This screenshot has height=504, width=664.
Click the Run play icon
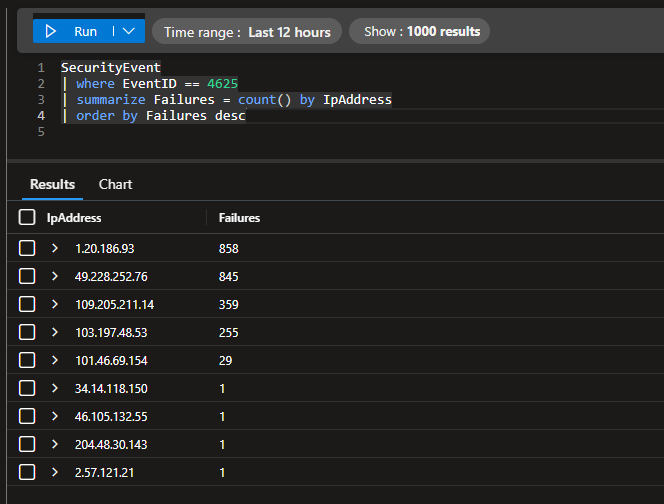pyautogui.click(x=51, y=32)
